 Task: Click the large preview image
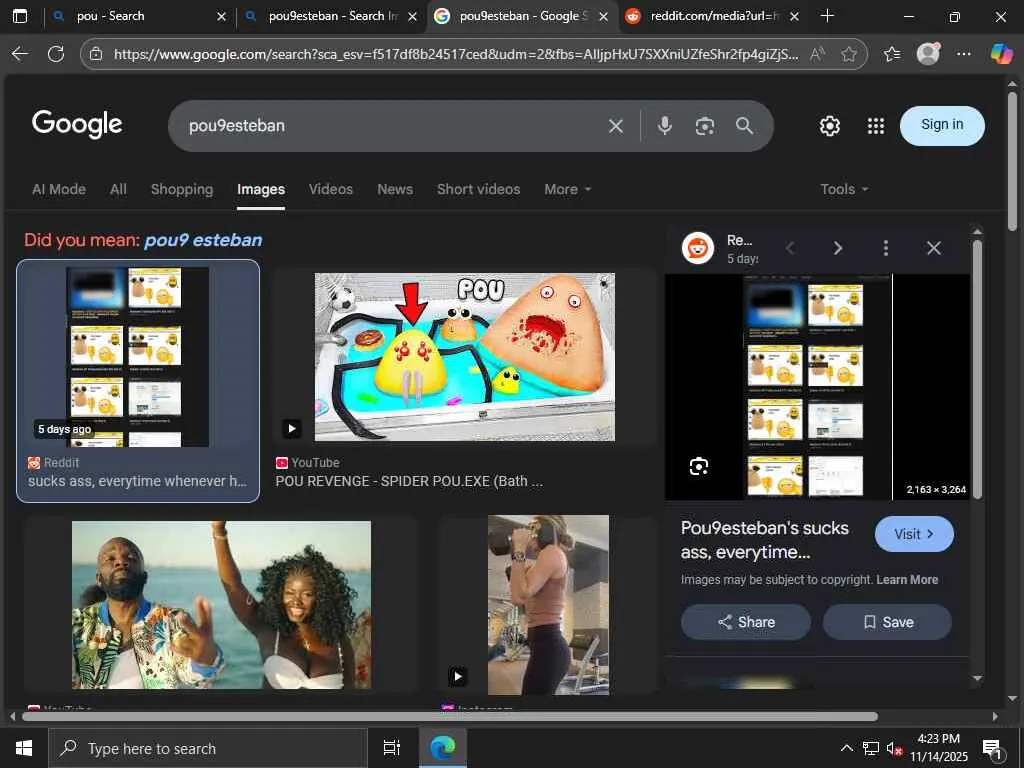click(x=818, y=387)
